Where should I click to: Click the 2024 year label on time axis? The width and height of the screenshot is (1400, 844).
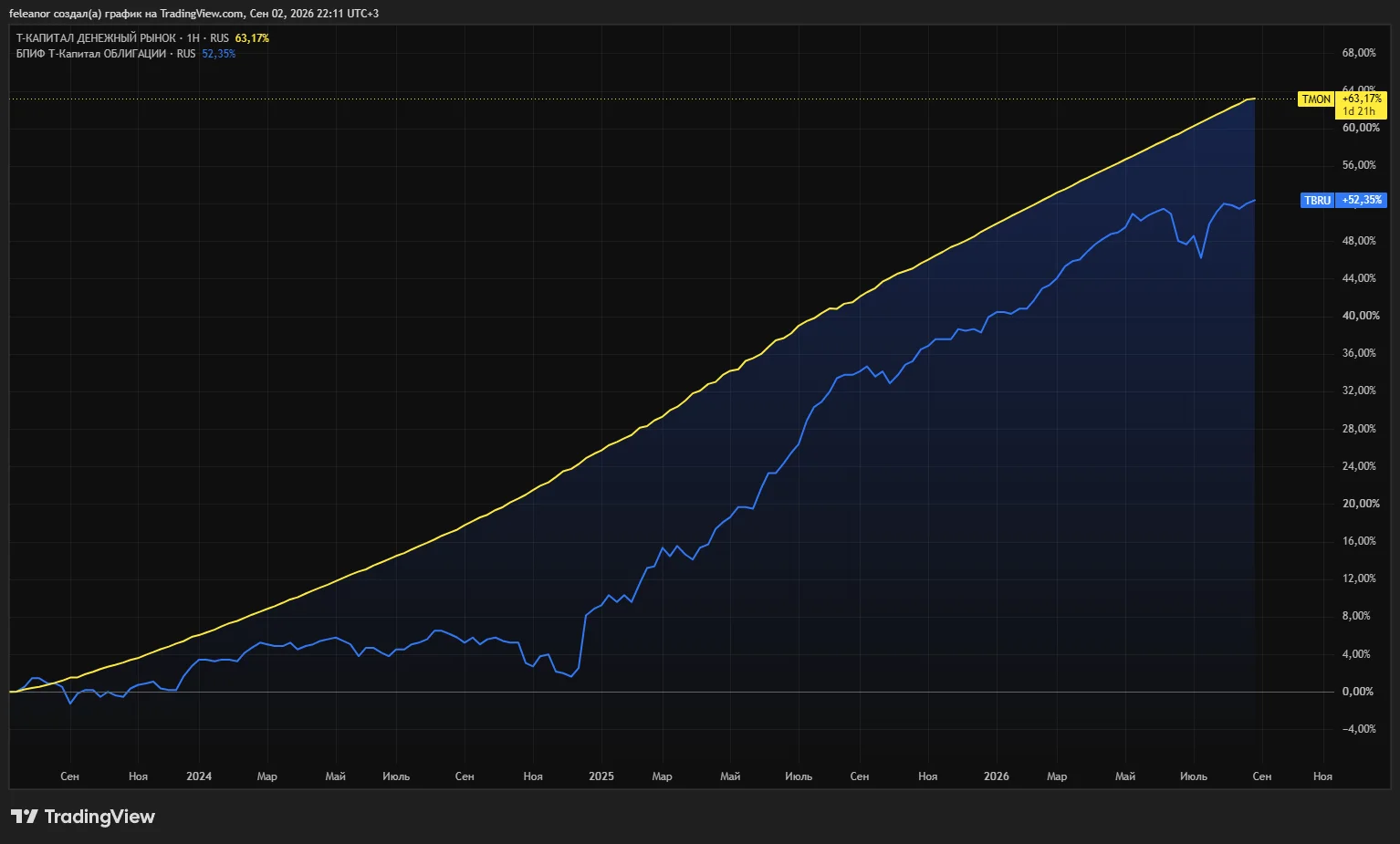click(x=199, y=776)
